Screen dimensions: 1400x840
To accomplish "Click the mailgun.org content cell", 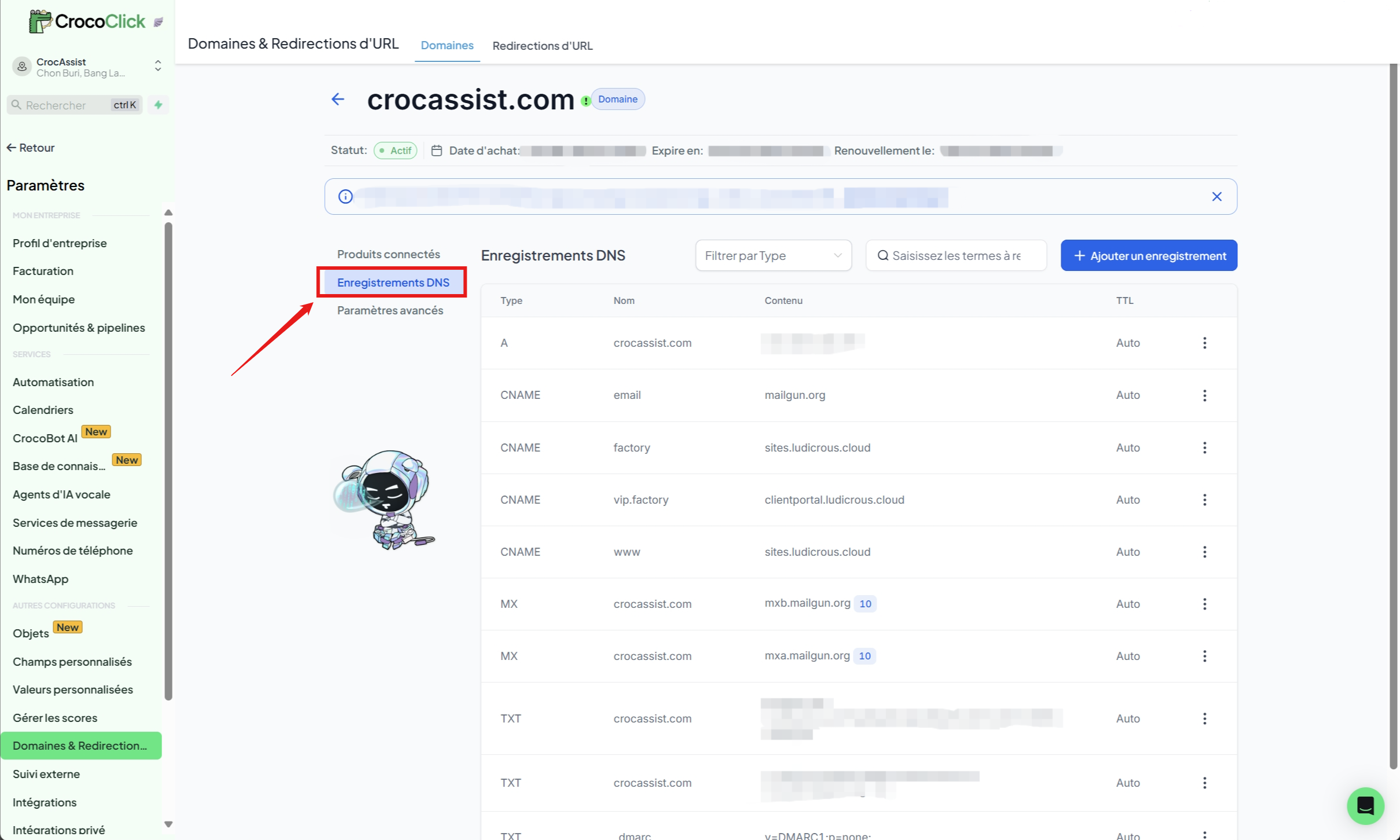I will 795,395.
